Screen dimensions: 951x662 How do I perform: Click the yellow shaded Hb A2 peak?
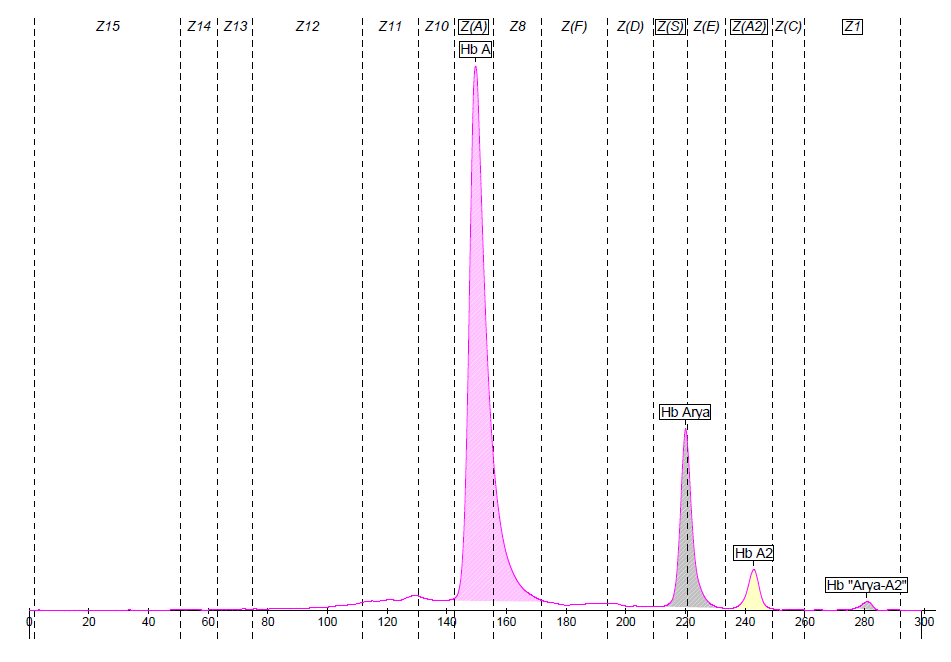754,595
